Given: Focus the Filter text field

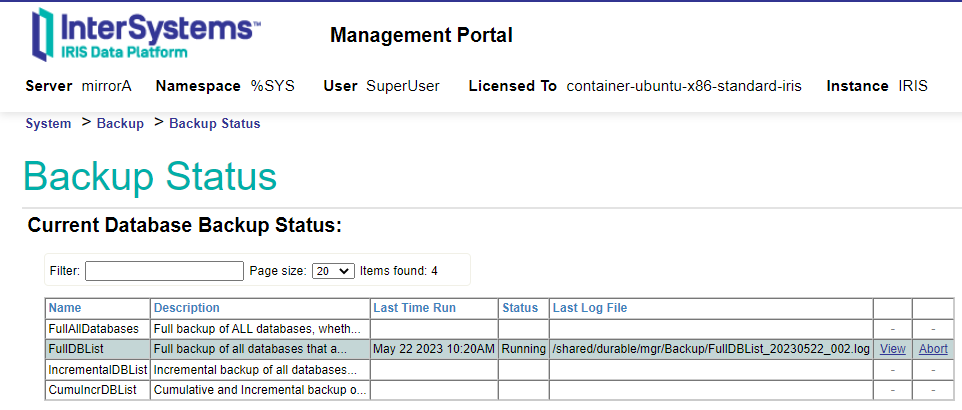Looking at the screenshot, I should pyautogui.click(x=164, y=271).
